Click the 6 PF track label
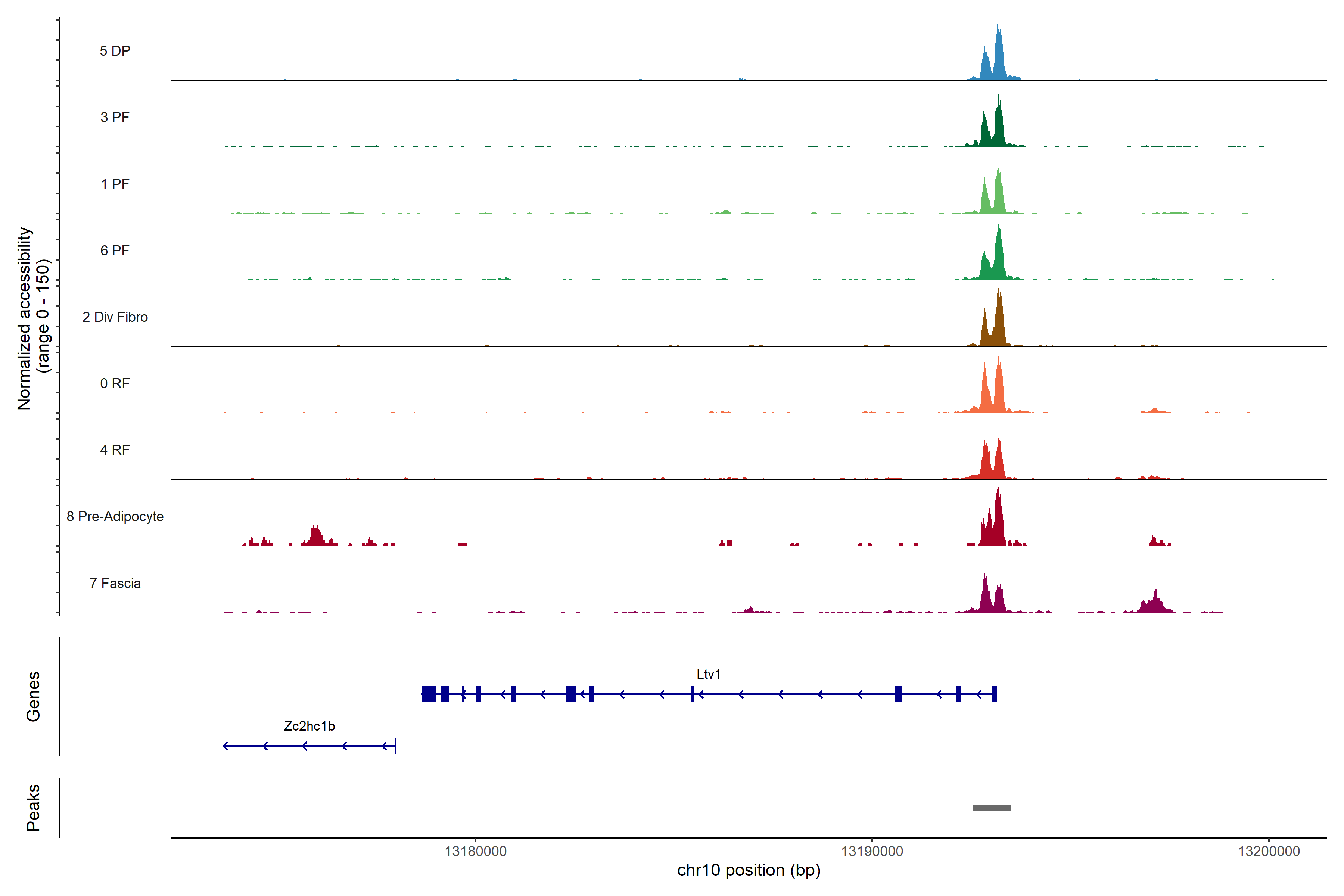This screenshot has height=896, width=1344. (x=115, y=250)
